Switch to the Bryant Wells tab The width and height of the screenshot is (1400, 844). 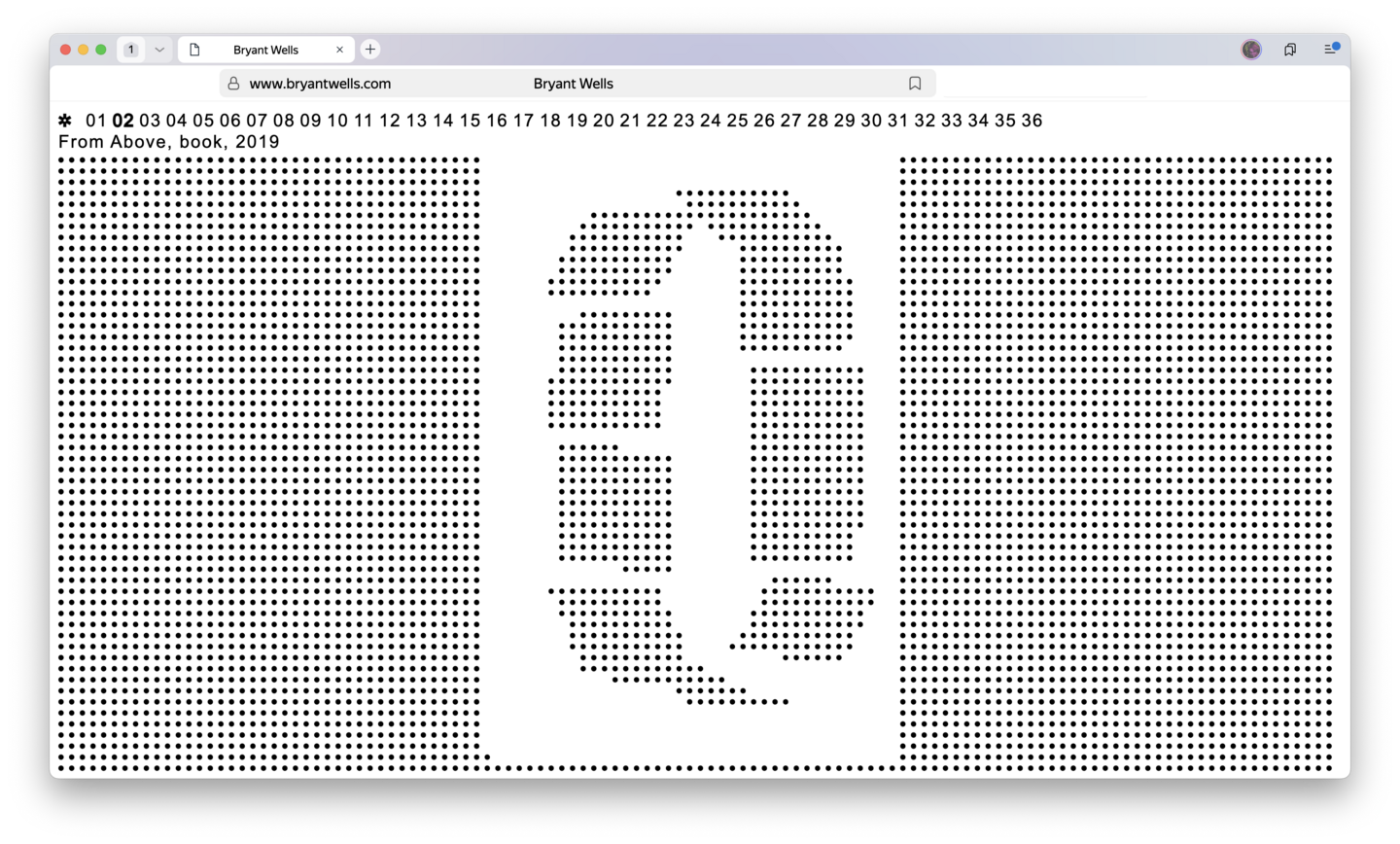(265, 50)
